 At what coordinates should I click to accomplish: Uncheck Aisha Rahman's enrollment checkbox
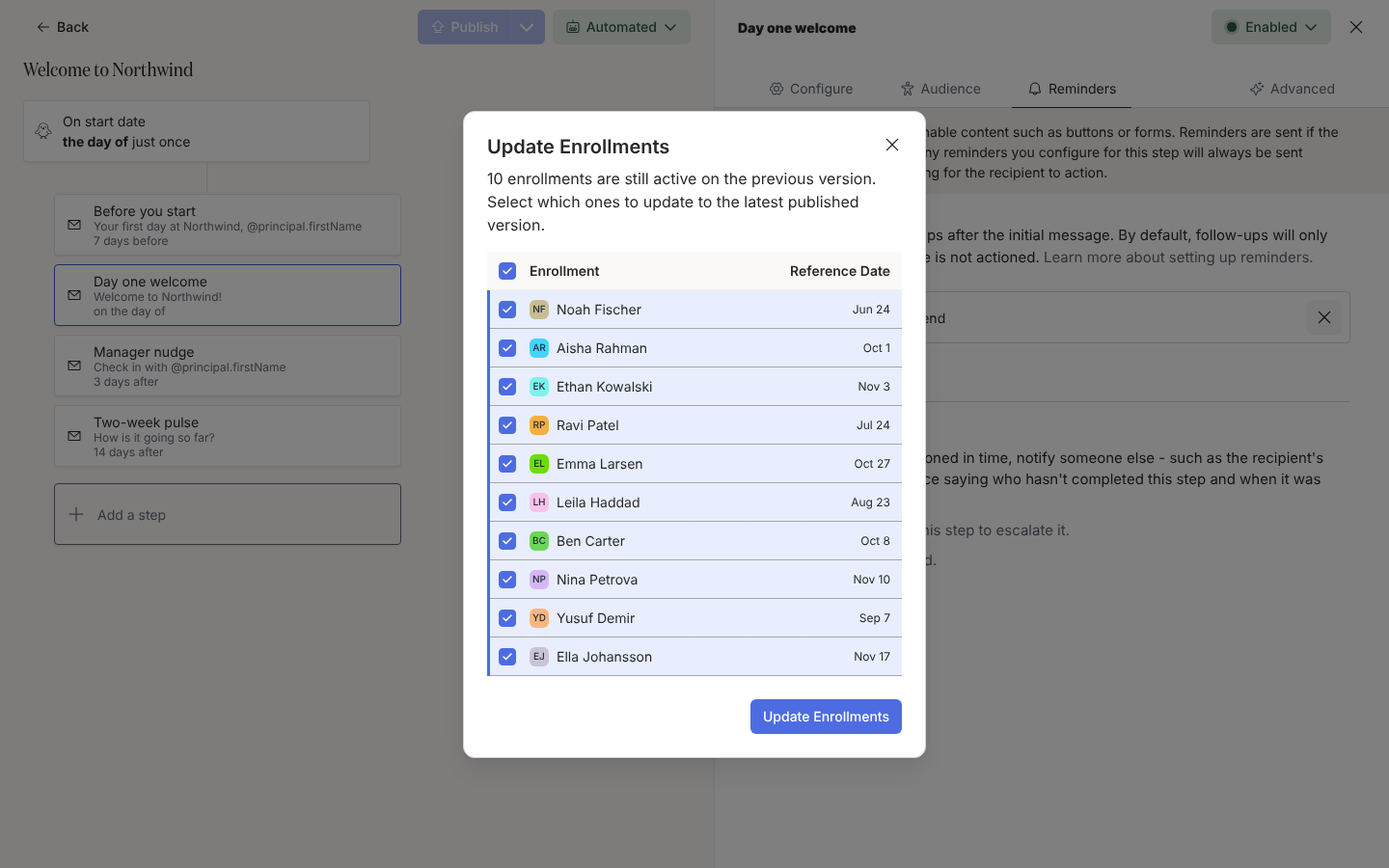[507, 348]
